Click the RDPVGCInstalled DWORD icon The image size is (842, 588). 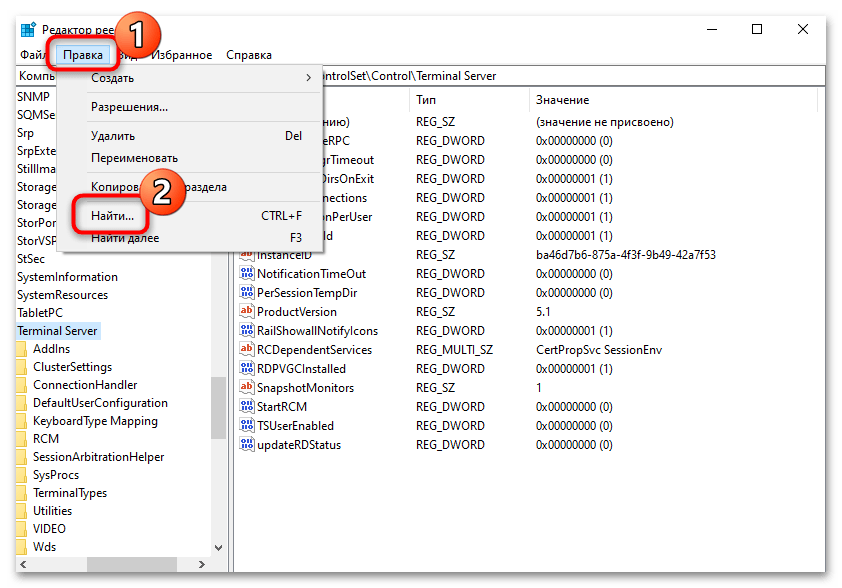point(246,368)
